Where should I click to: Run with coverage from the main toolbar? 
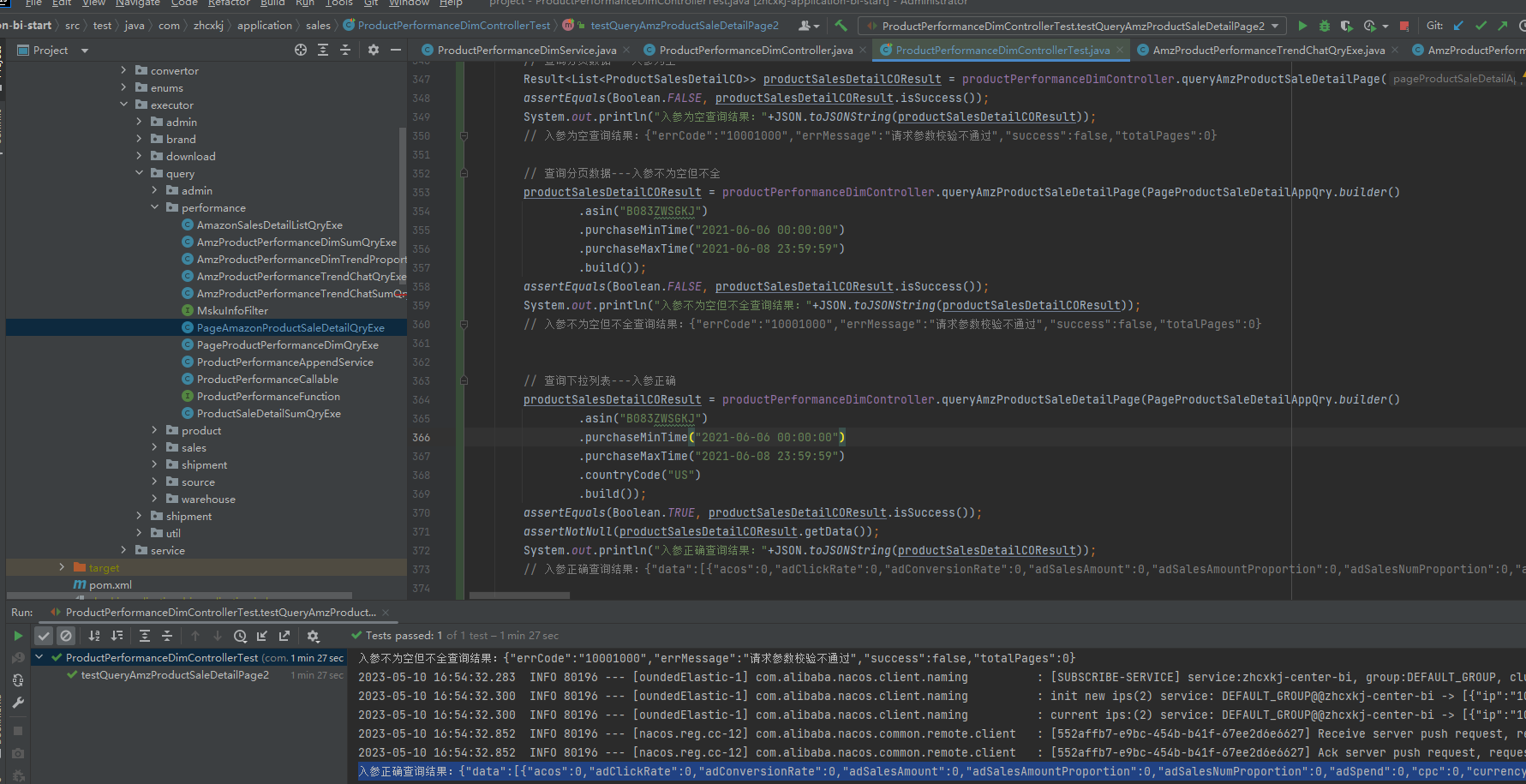pyautogui.click(x=1346, y=26)
